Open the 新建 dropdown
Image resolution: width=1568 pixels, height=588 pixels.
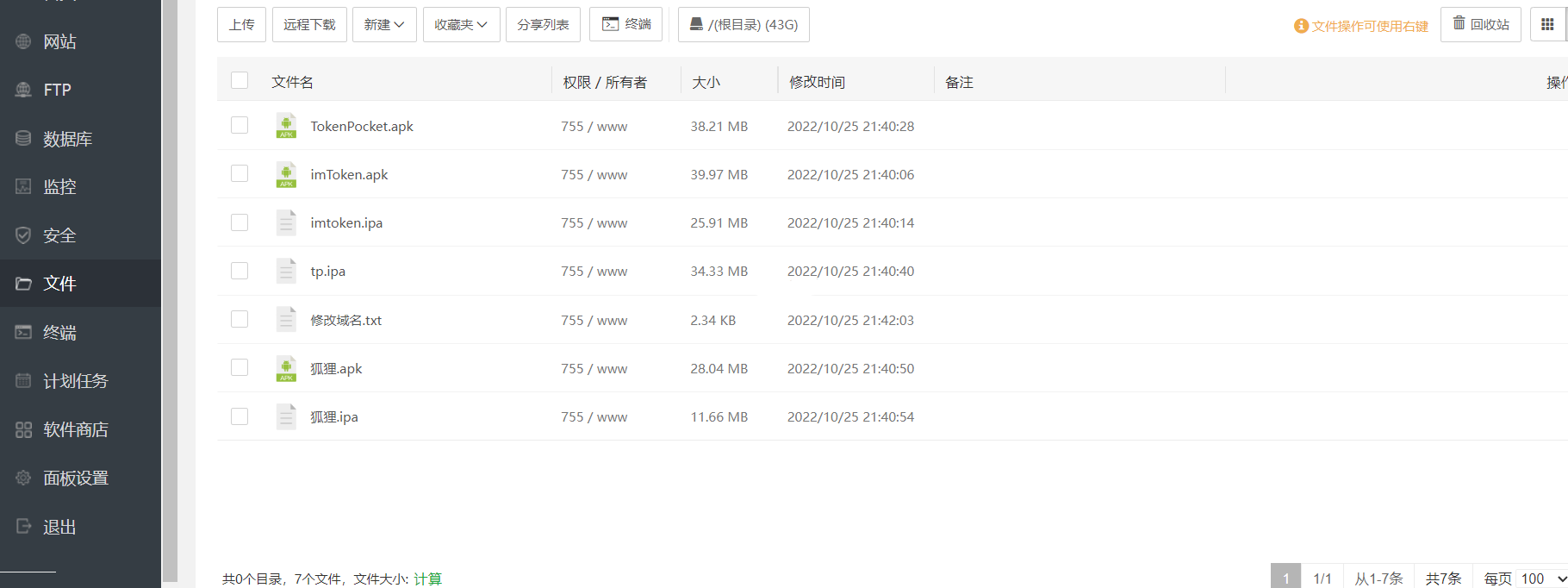(384, 24)
